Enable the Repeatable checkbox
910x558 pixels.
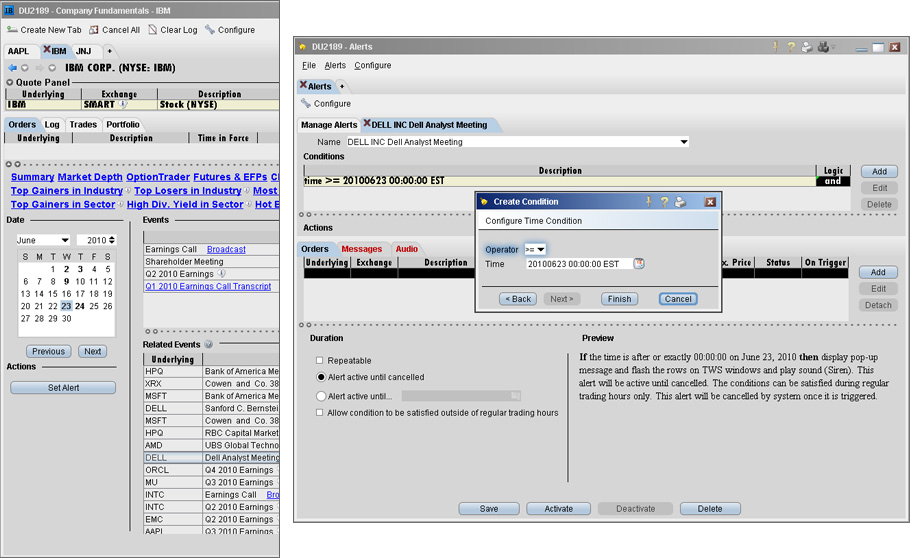click(319, 360)
